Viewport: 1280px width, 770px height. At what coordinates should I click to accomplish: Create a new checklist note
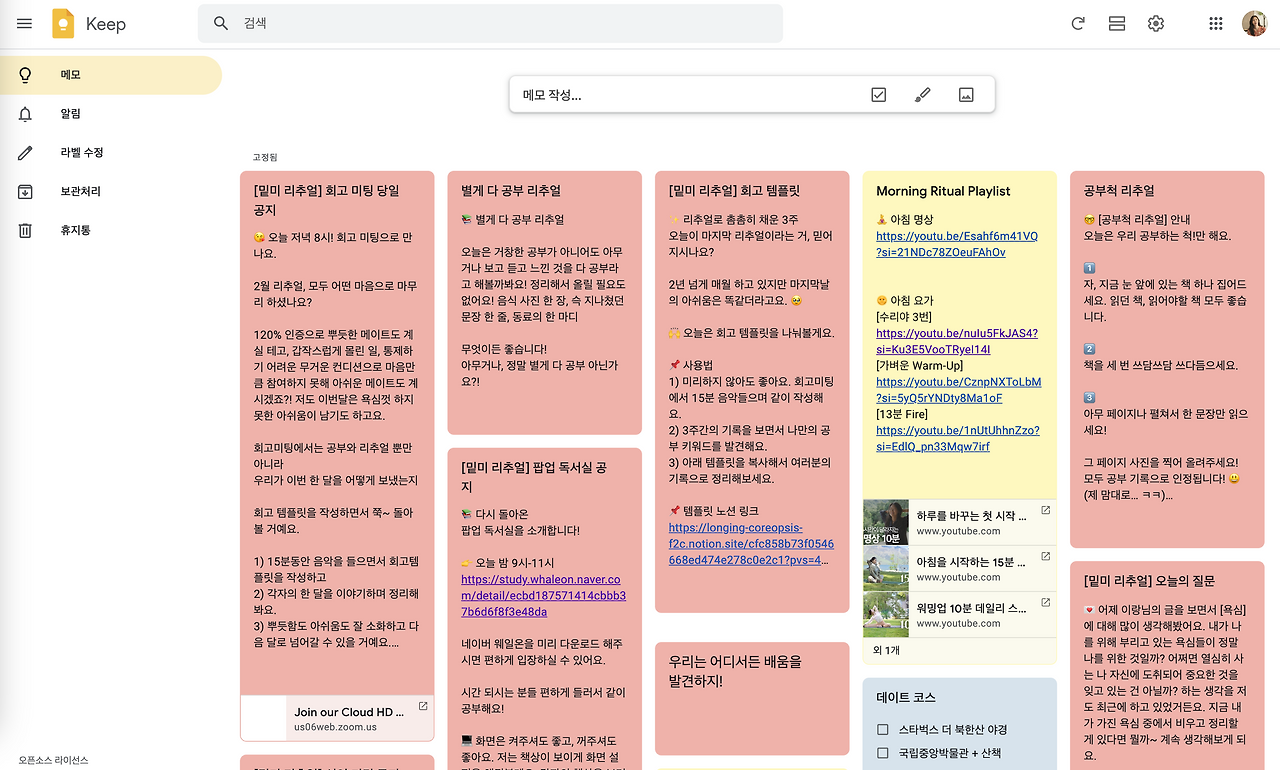coord(878,94)
